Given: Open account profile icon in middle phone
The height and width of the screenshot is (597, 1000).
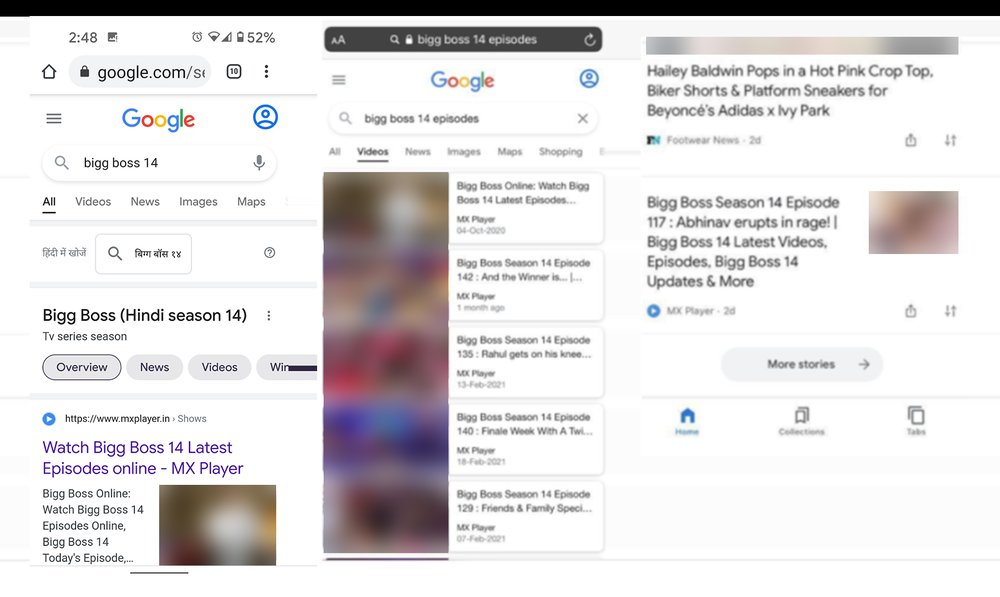Looking at the screenshot, I should coord(589,79).
